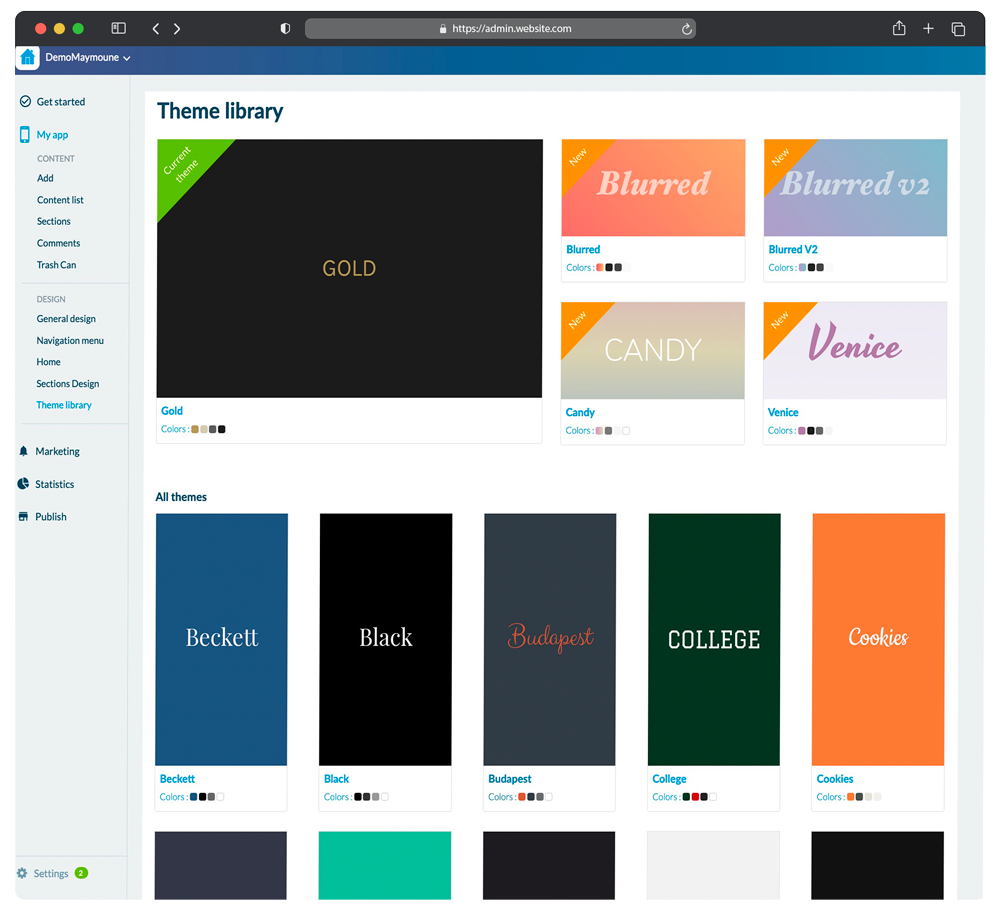Go to Sections in the sidebar
Image resolution: width=1000 pixels, height=913 pixels.
click(x=54, y=221)
